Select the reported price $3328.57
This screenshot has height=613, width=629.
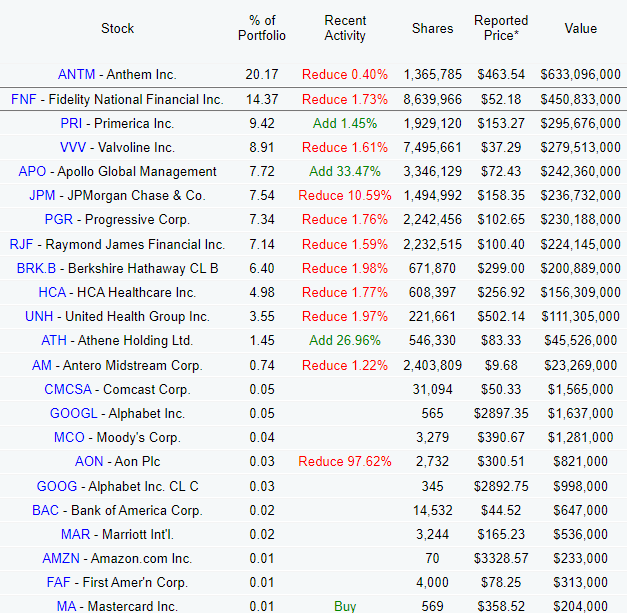(501, 558)
